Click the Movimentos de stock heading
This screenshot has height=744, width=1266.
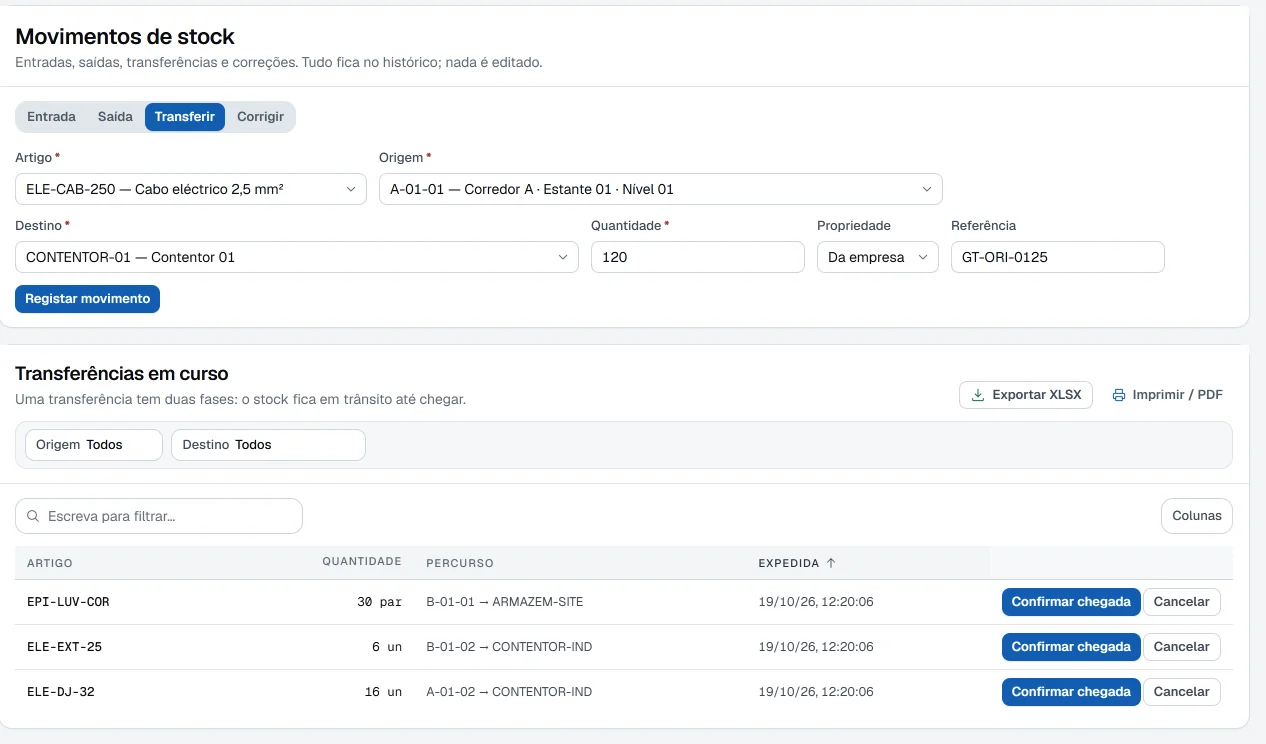(x=125, y=37)
